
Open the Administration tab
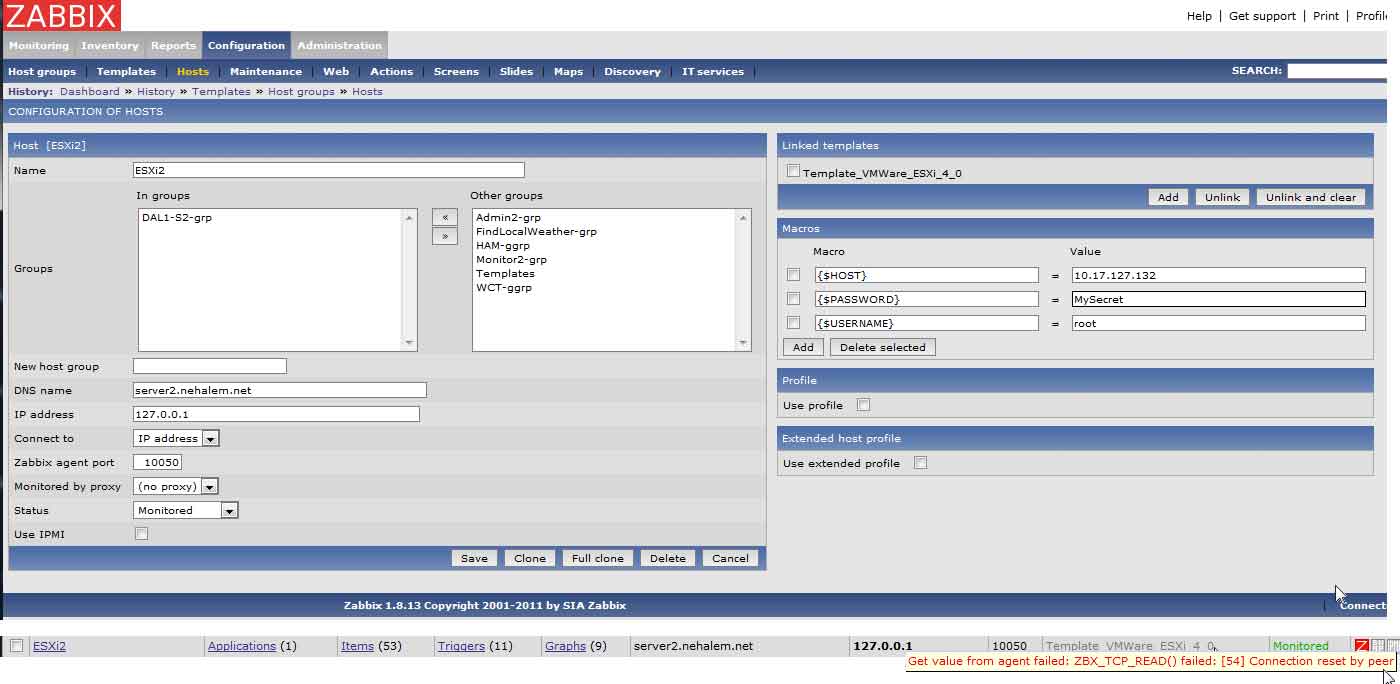[339, 46]
